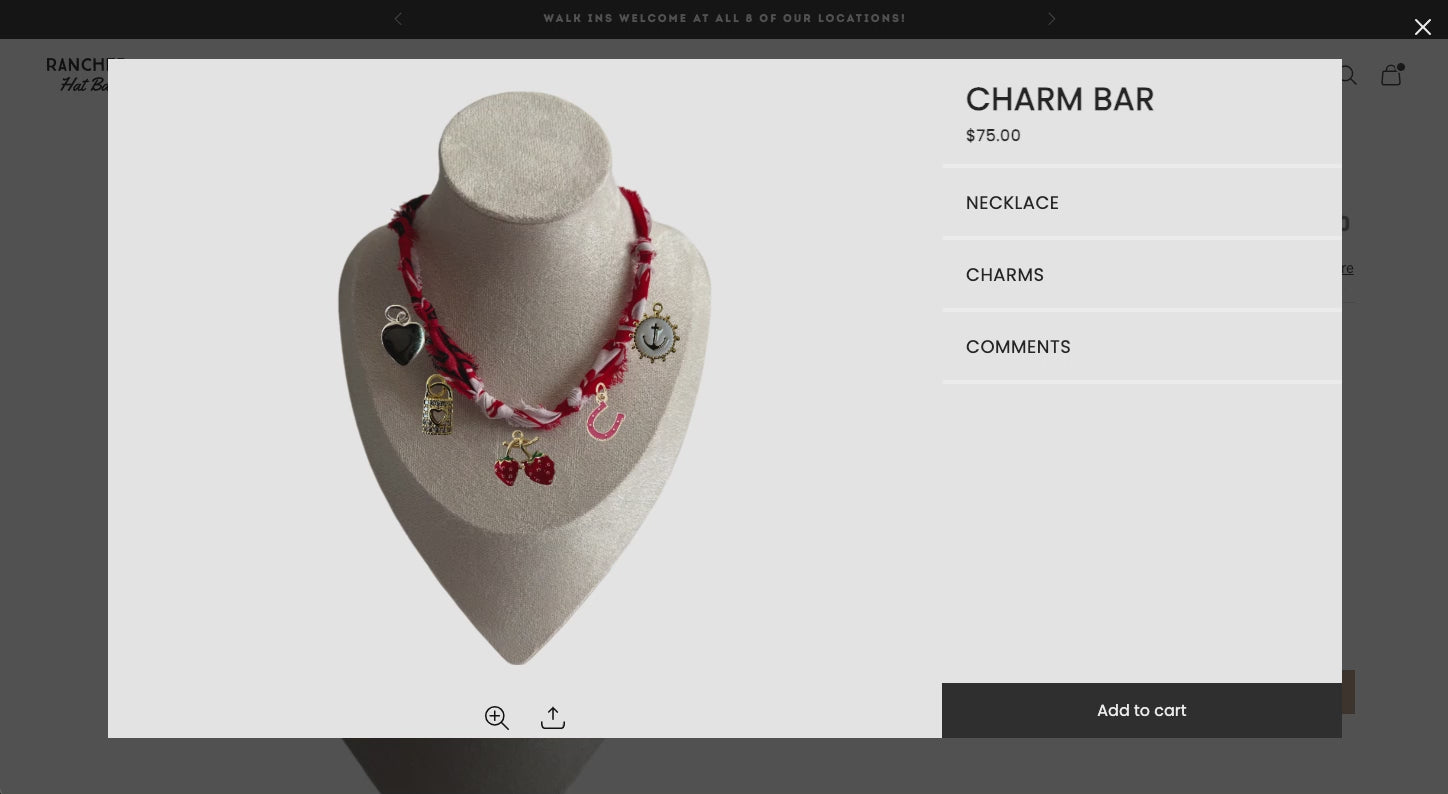Click the walk-ins welcome announcement text
The image size is (1448, 794).
(x=724, y=18)
